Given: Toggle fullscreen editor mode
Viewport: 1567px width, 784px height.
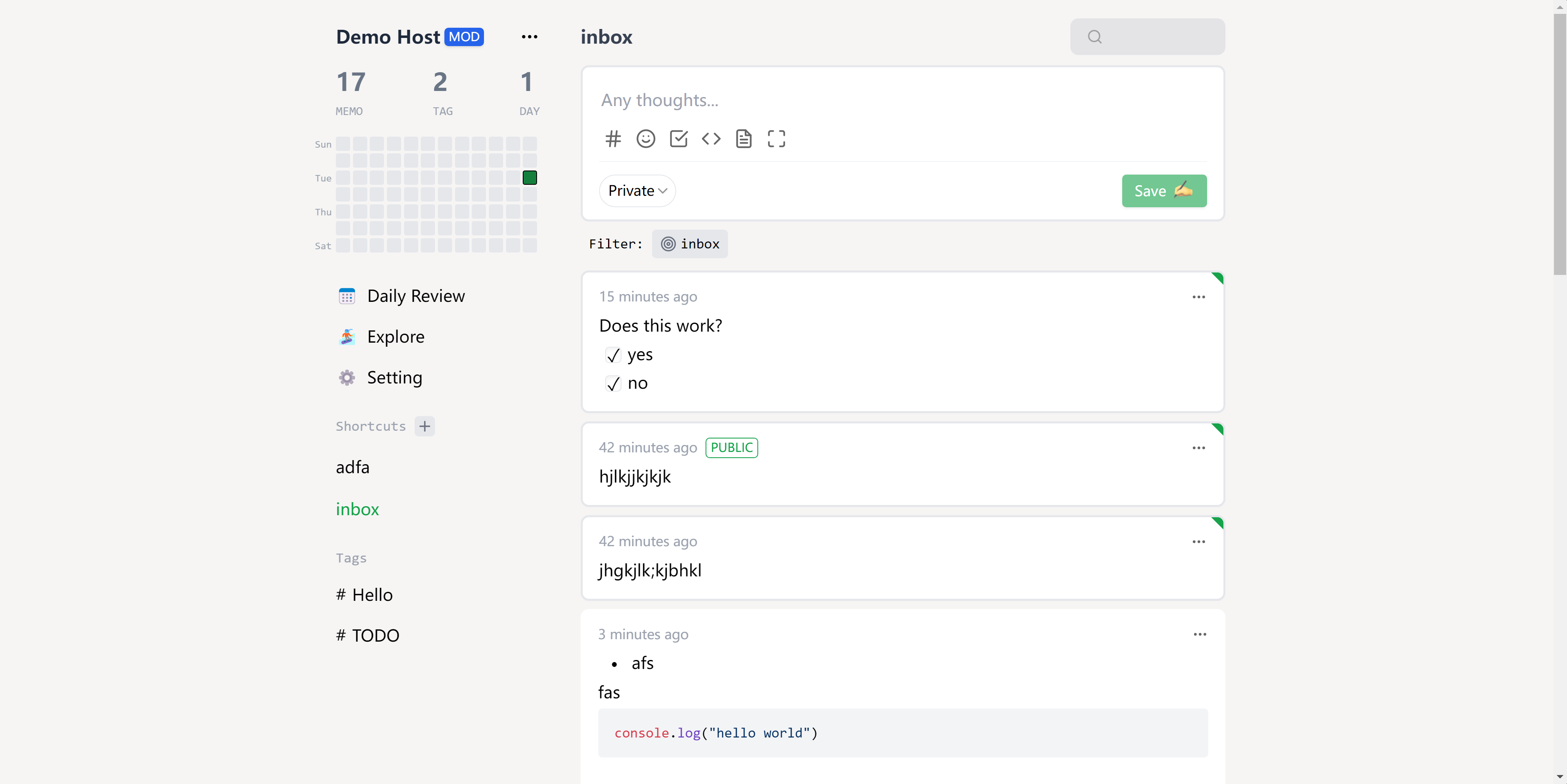Looking at the screenshot, I should [x=776, y=139].
